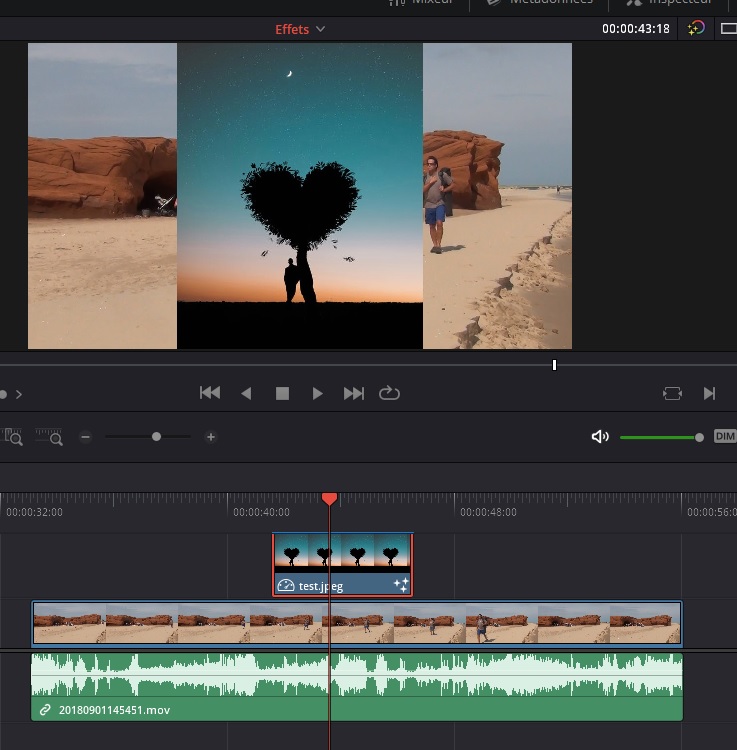Click the speed change icon on test.jpeg

[x=286, y=586]
